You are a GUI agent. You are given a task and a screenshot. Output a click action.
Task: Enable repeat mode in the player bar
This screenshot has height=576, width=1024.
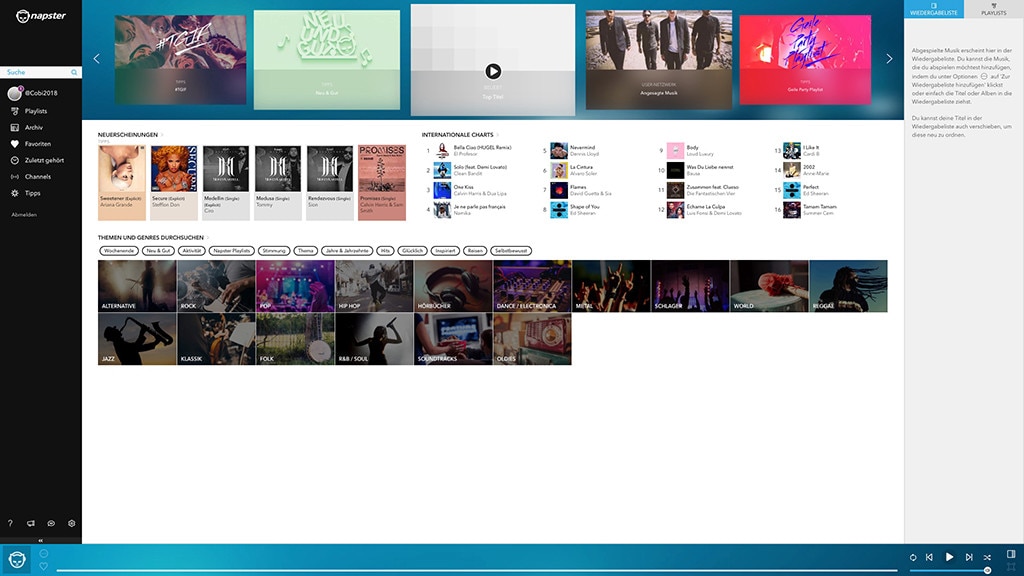(x=912, y=557)
